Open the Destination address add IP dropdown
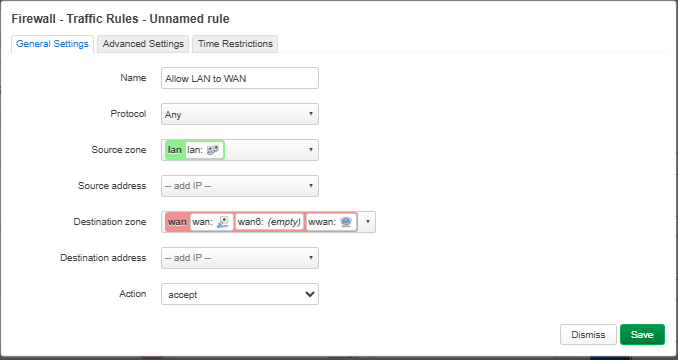 tap(240, 258)
